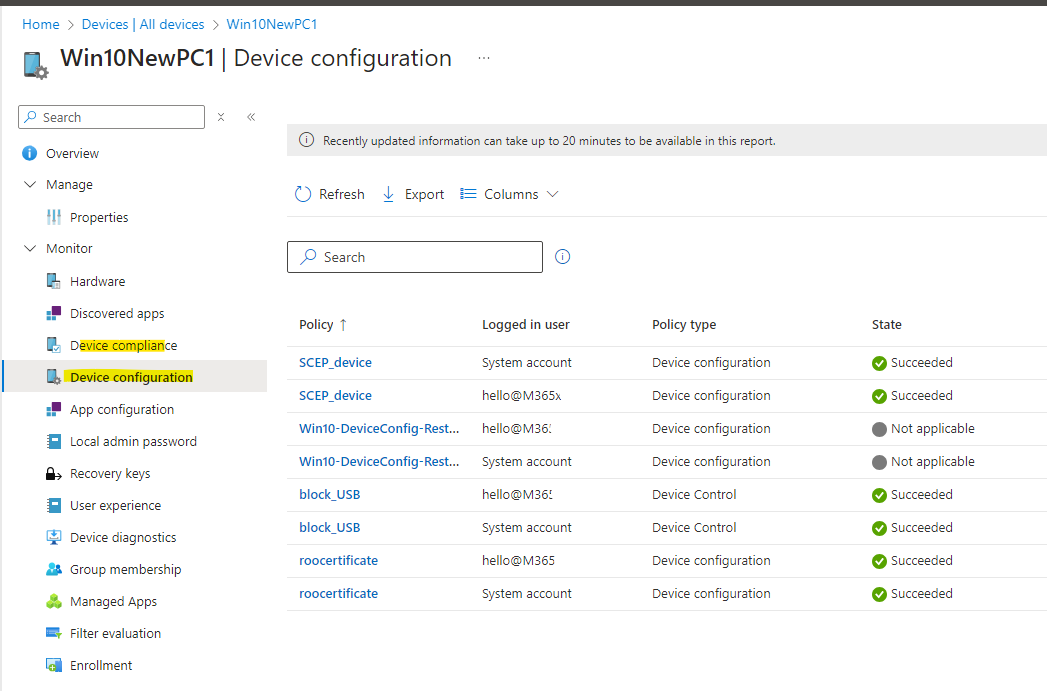The image size is (1047, 691).
Task: Sort by State column header
Action: click(x=886, y=325)
